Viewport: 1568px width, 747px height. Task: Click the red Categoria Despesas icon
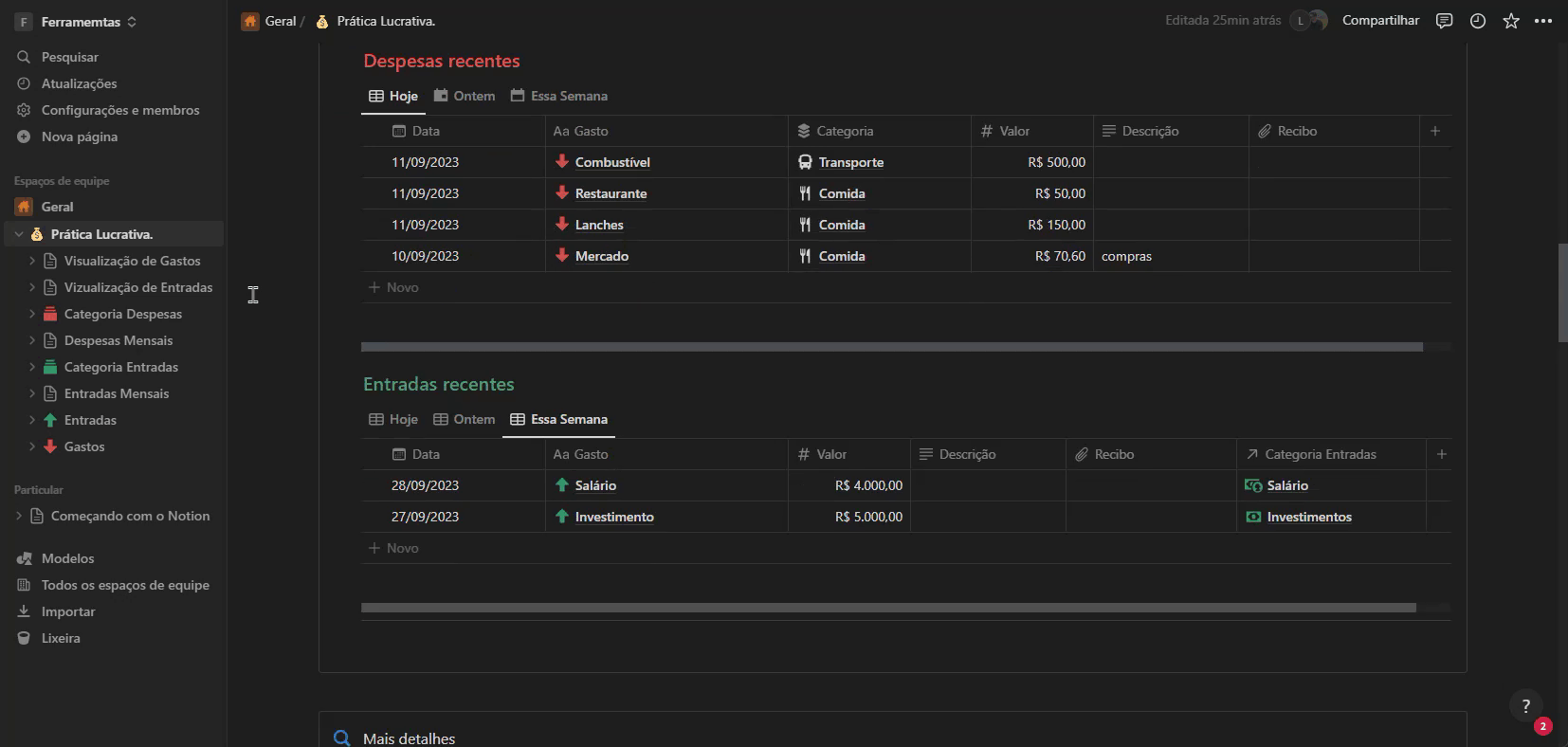[50, 314]
